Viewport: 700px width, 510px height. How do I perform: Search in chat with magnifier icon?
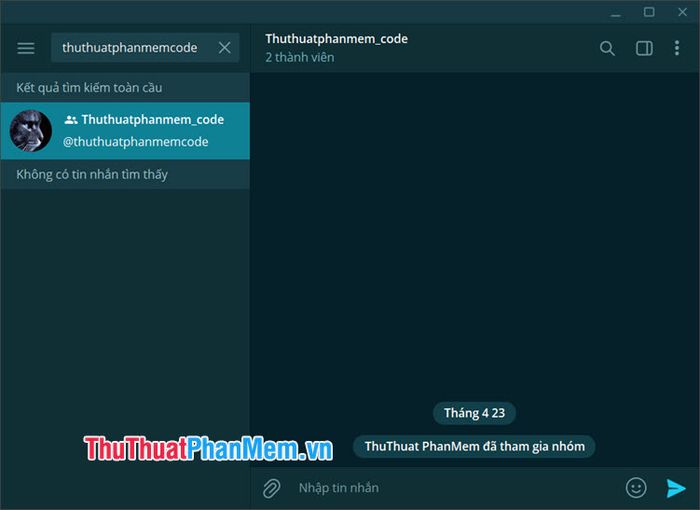click(607, 48)
